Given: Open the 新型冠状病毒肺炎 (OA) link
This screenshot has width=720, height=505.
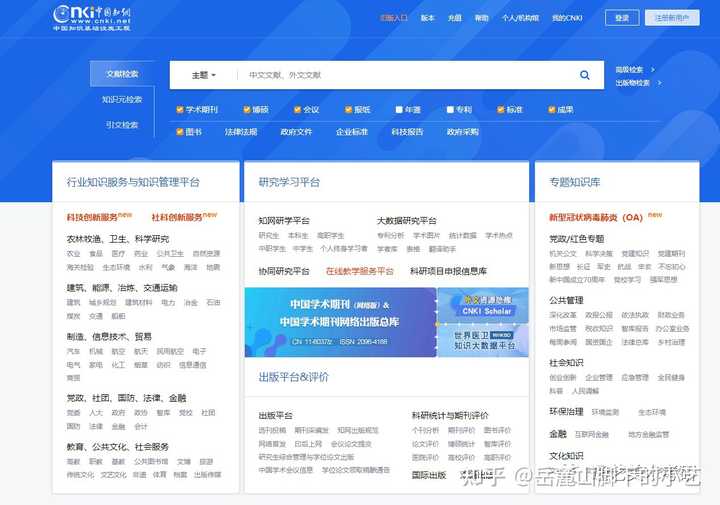Looking at the screenshot, I should (596, 217).
